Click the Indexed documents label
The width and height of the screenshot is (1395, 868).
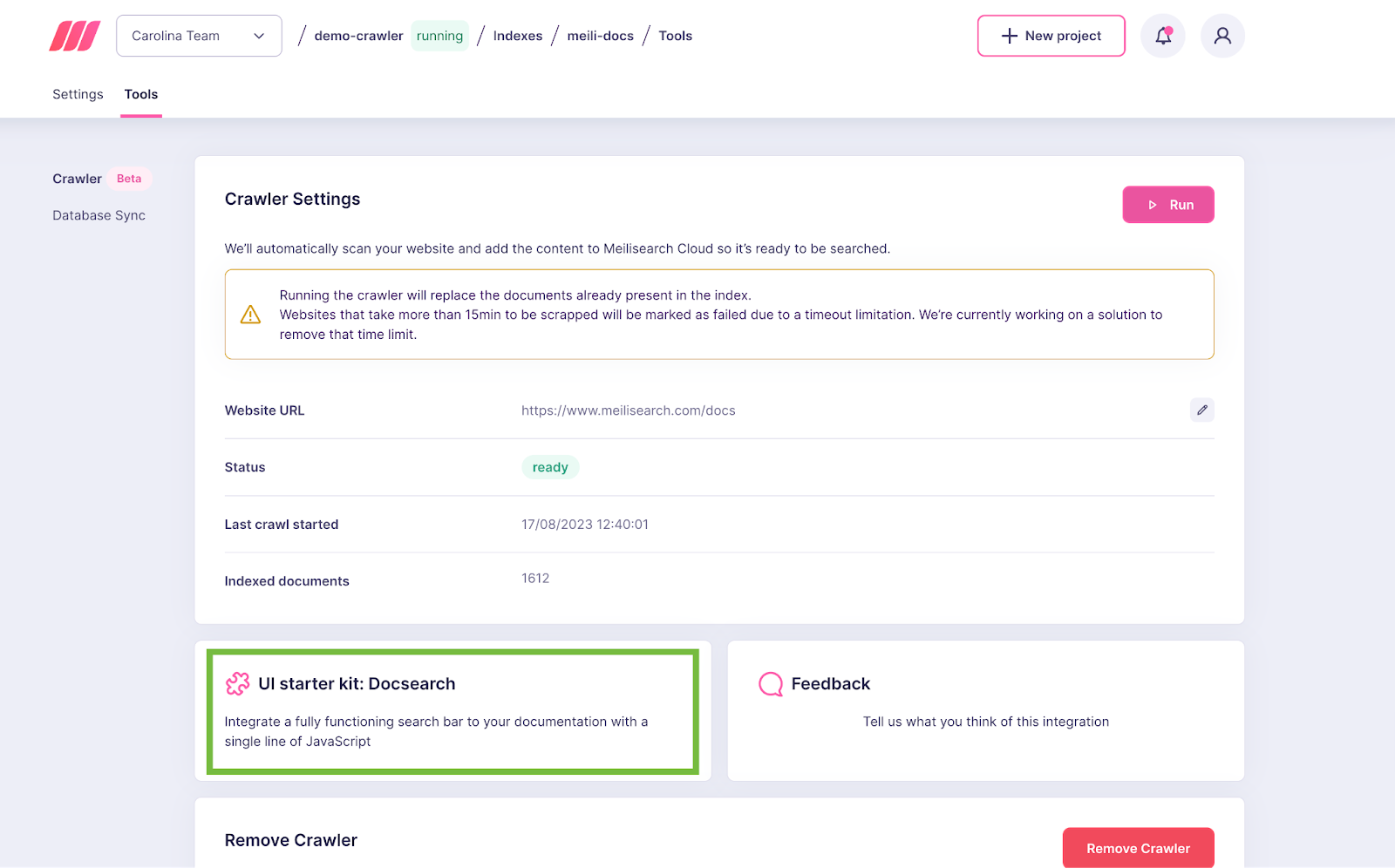click(287, 581)
